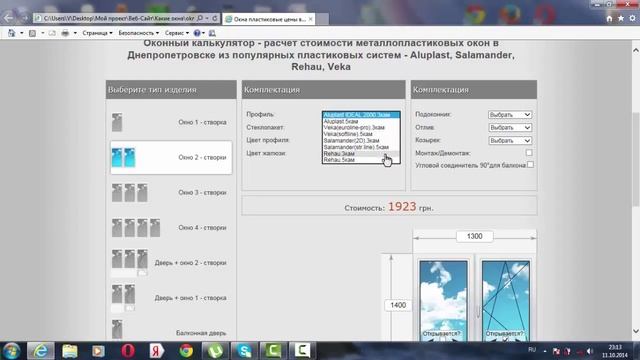
Task: Click the left window pane sky thumbnail
Action: tap(443, 300)
